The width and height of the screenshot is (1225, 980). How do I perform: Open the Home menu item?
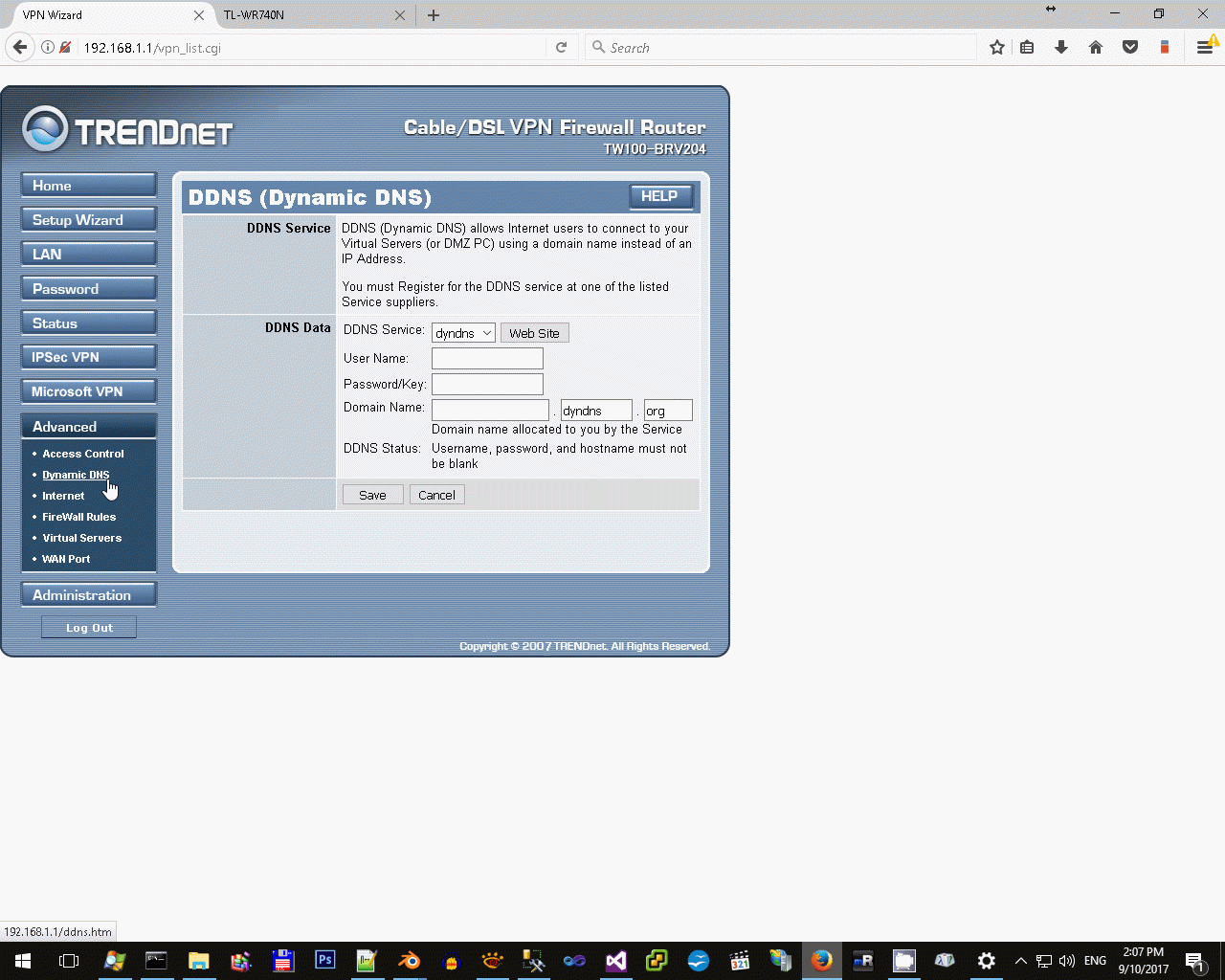pos(89,186)
